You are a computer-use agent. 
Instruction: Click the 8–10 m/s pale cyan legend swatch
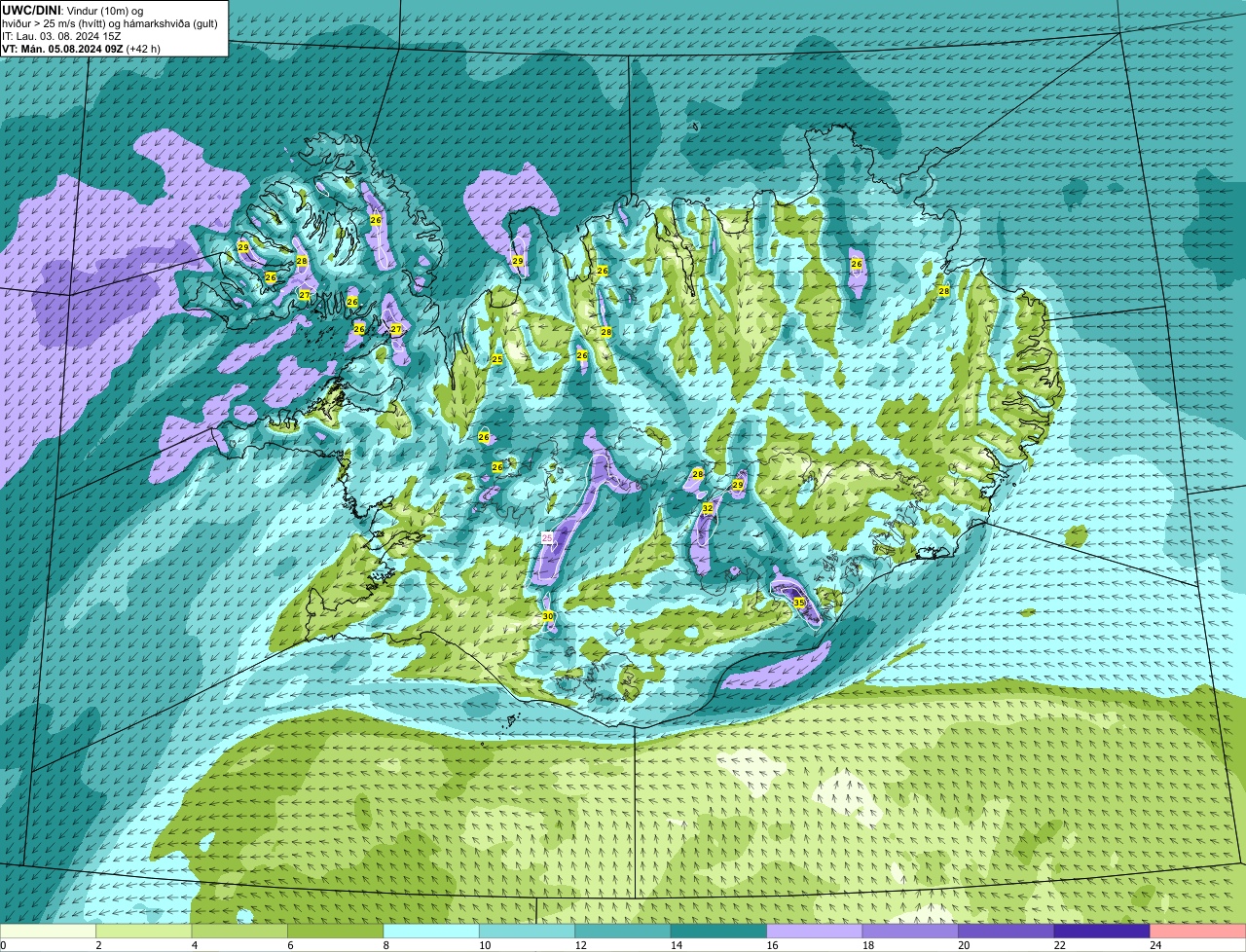tap(432, 931)
